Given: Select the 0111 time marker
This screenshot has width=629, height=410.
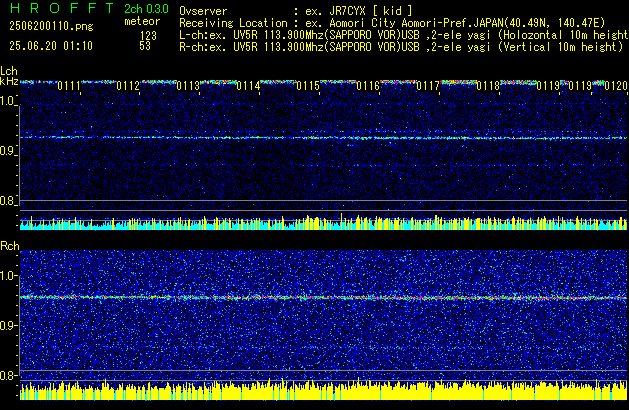Looking at the screenshot, I should click(x=69, y=86).
